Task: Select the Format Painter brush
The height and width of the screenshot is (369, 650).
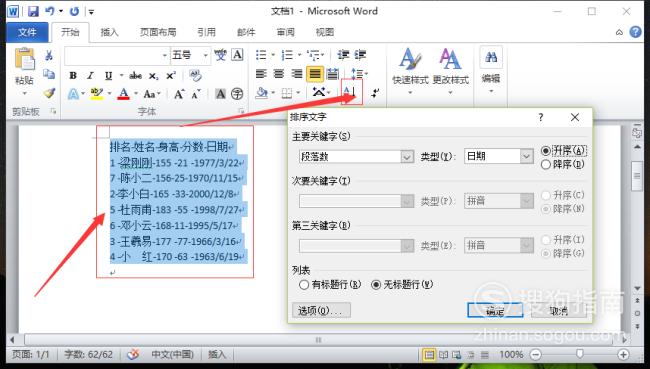Action: point(49,93)
